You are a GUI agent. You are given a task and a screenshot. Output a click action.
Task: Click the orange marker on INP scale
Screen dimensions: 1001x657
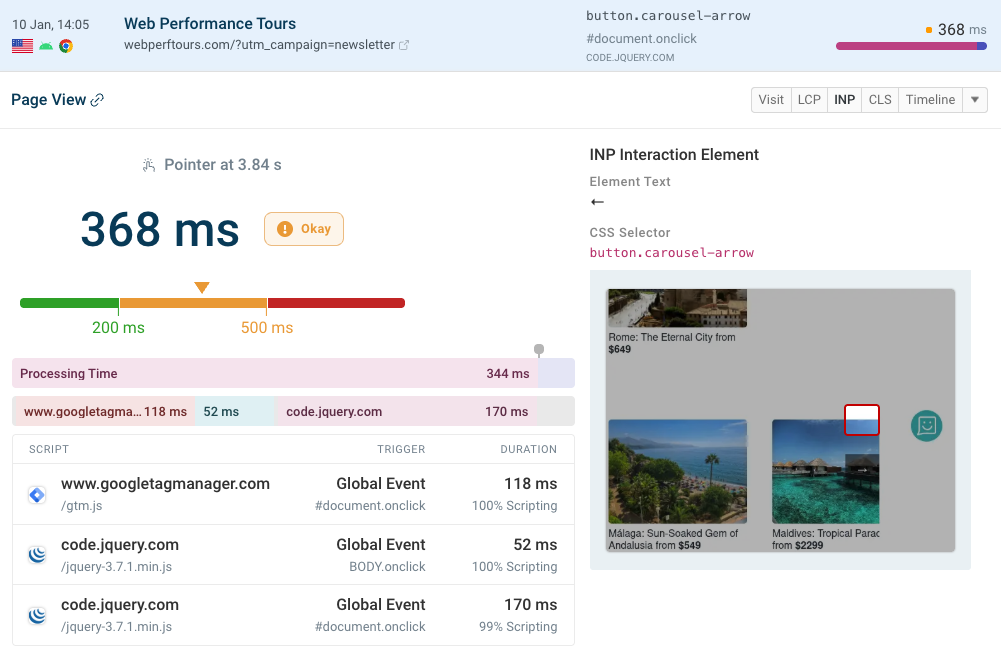(202, 288)
